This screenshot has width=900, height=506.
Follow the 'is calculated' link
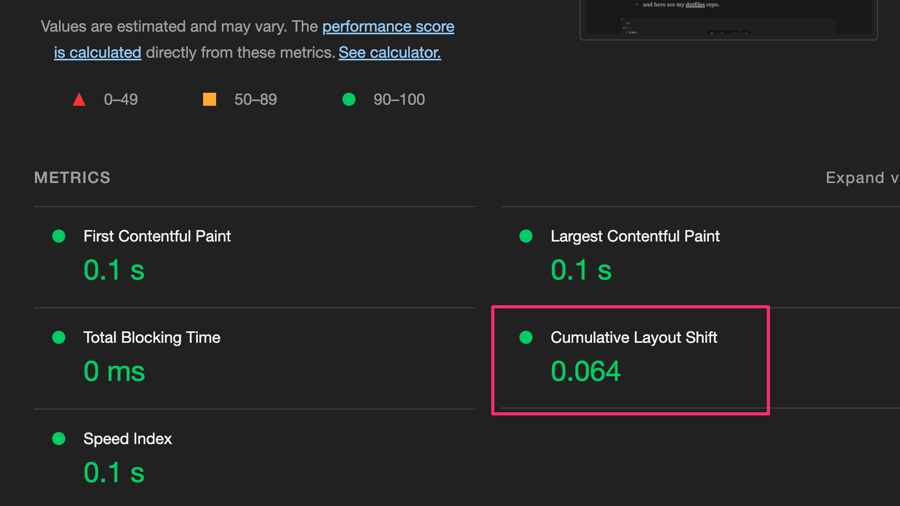click(x=98, y=52)
